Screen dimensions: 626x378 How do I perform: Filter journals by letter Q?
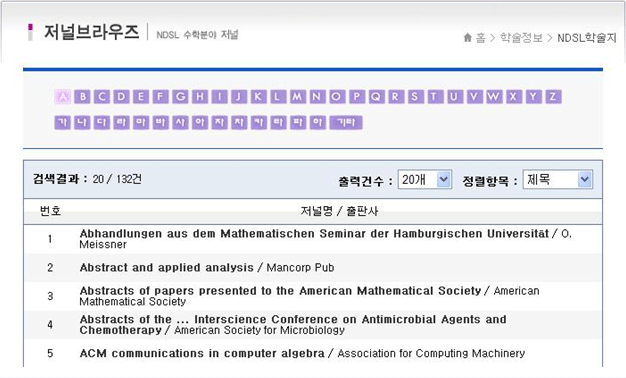(376, 97)
